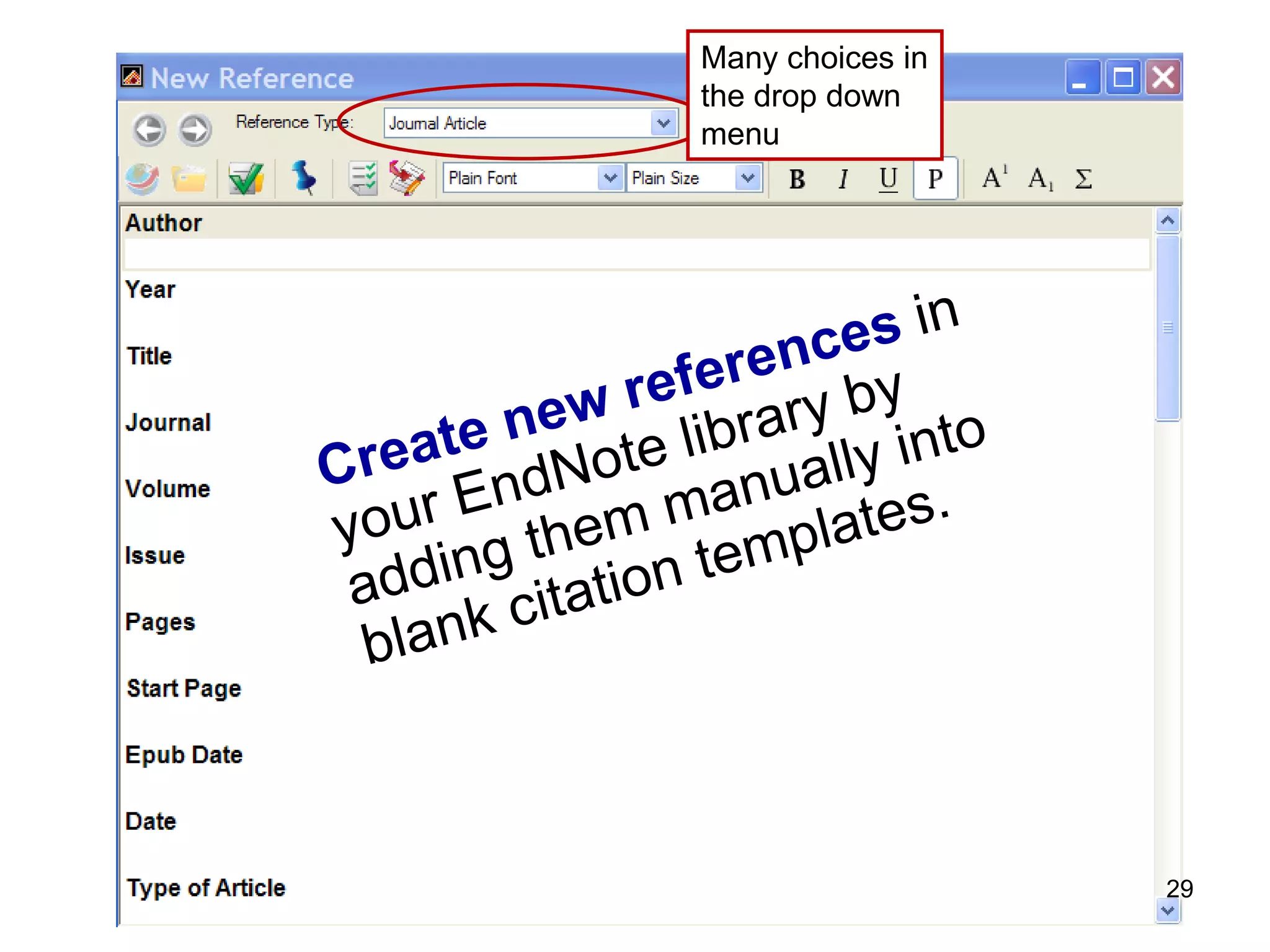1270x952 pixels.
Task: Open the Reference Type dropdown arrow
Action: [x=664, y=123]
